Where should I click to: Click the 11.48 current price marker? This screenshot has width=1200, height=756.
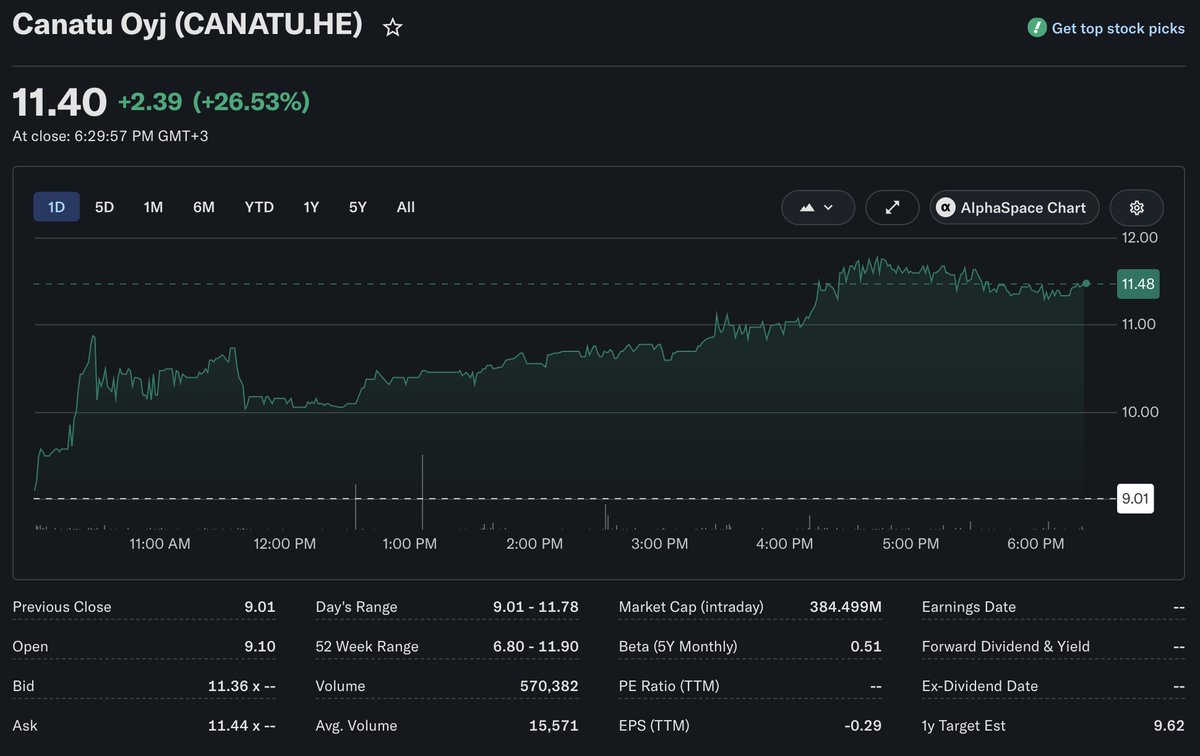[1138, 284]
